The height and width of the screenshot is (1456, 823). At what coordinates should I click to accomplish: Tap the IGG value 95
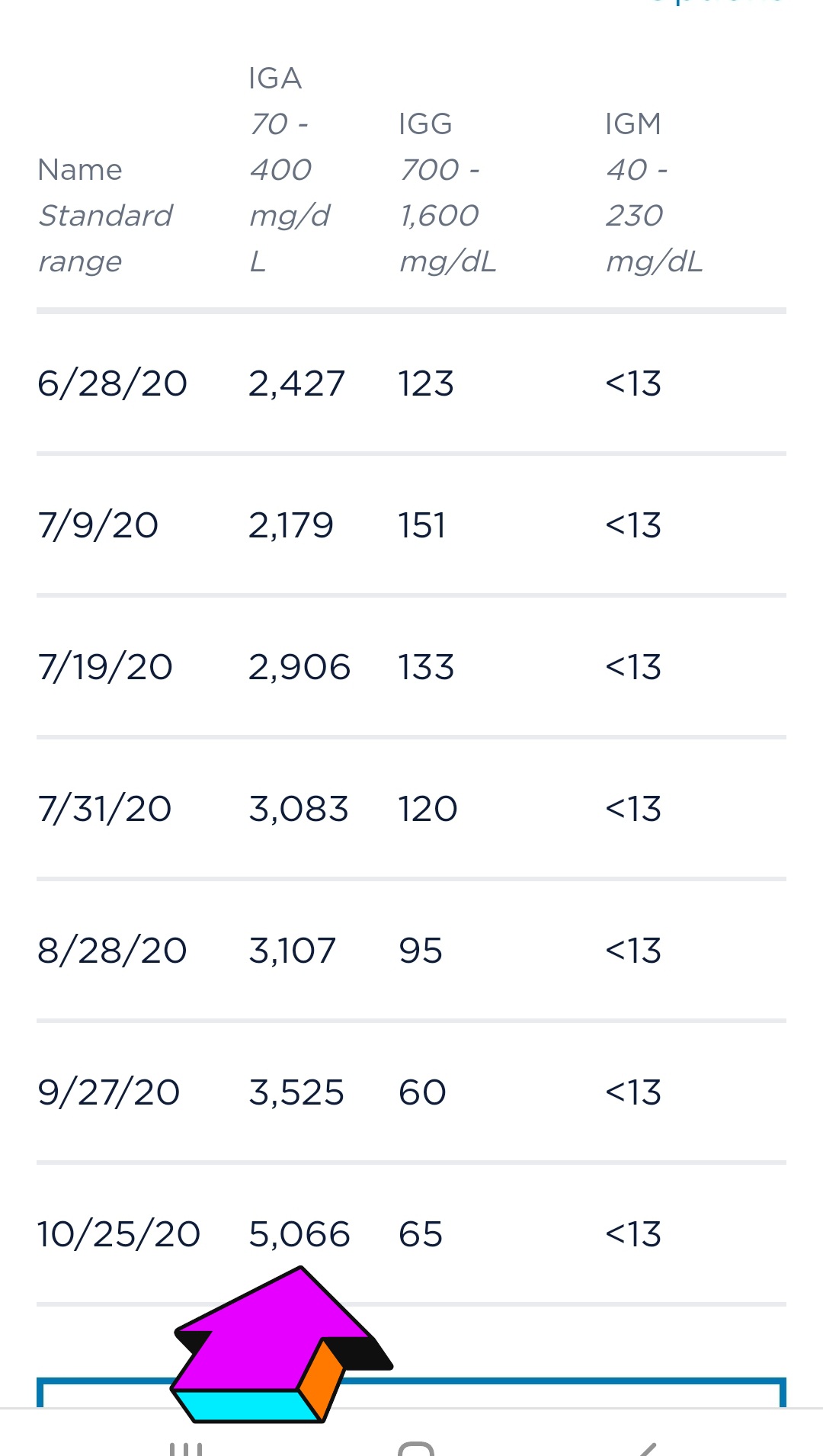pyautogui.click(x=421, y=951)
